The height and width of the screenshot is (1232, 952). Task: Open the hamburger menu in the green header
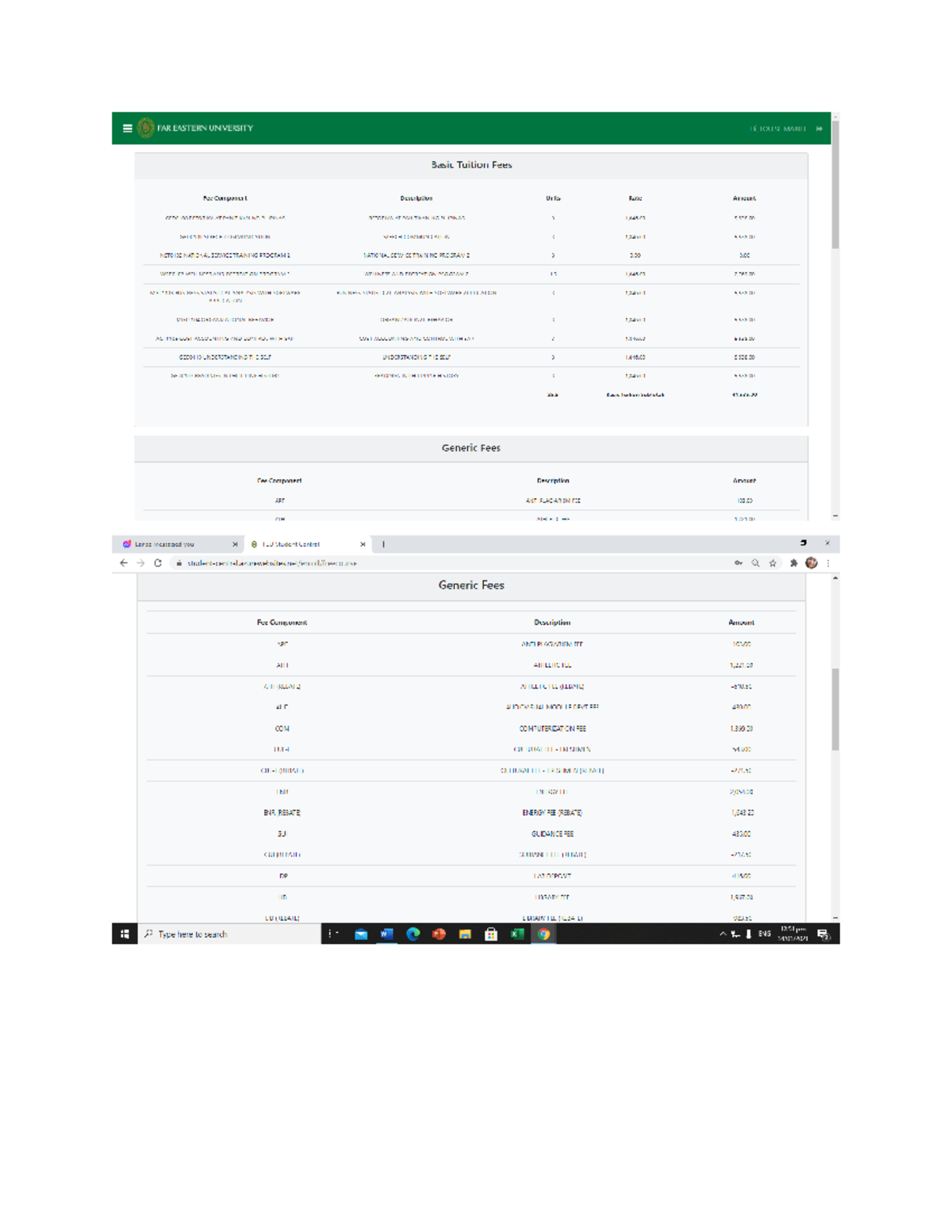(127, 129)
